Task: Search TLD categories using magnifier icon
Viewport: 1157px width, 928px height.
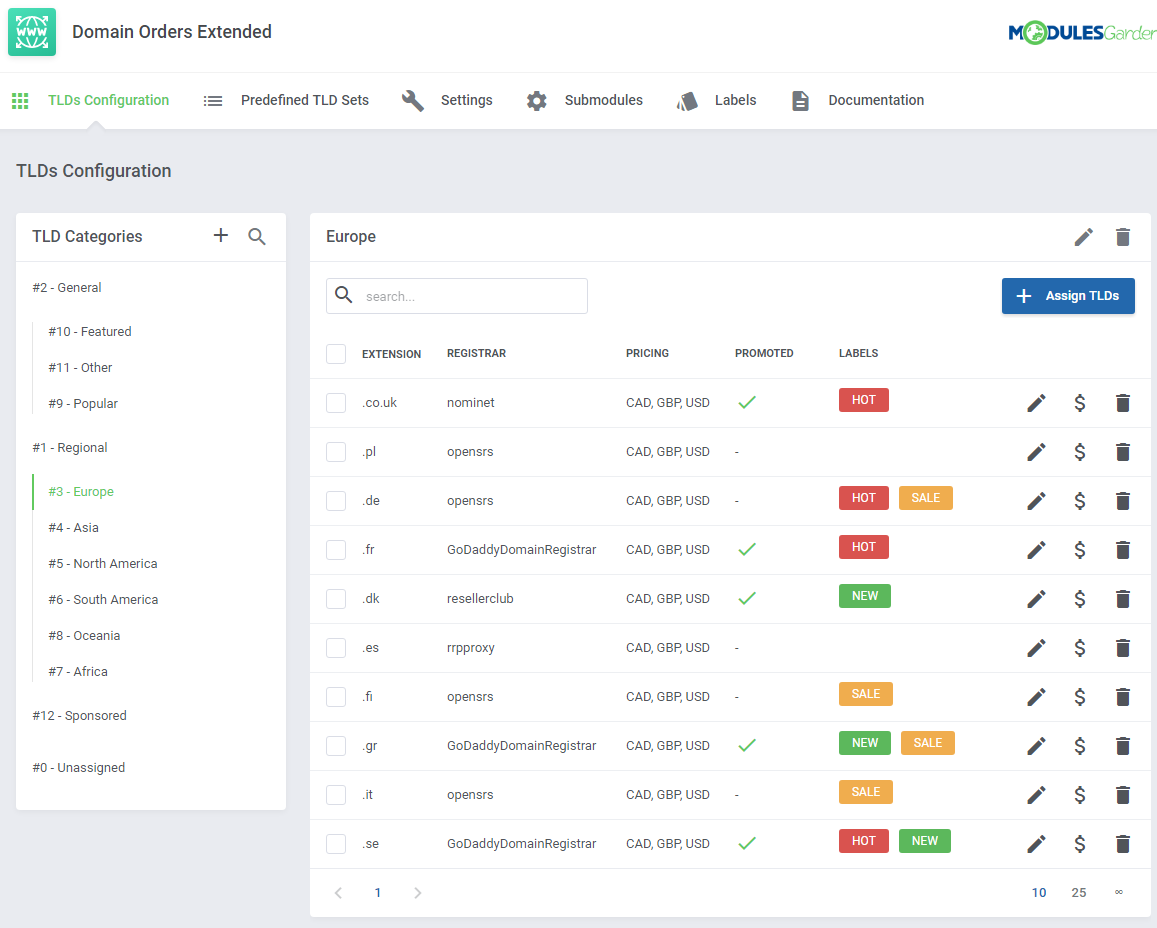Action: click(x=257, y=236)
